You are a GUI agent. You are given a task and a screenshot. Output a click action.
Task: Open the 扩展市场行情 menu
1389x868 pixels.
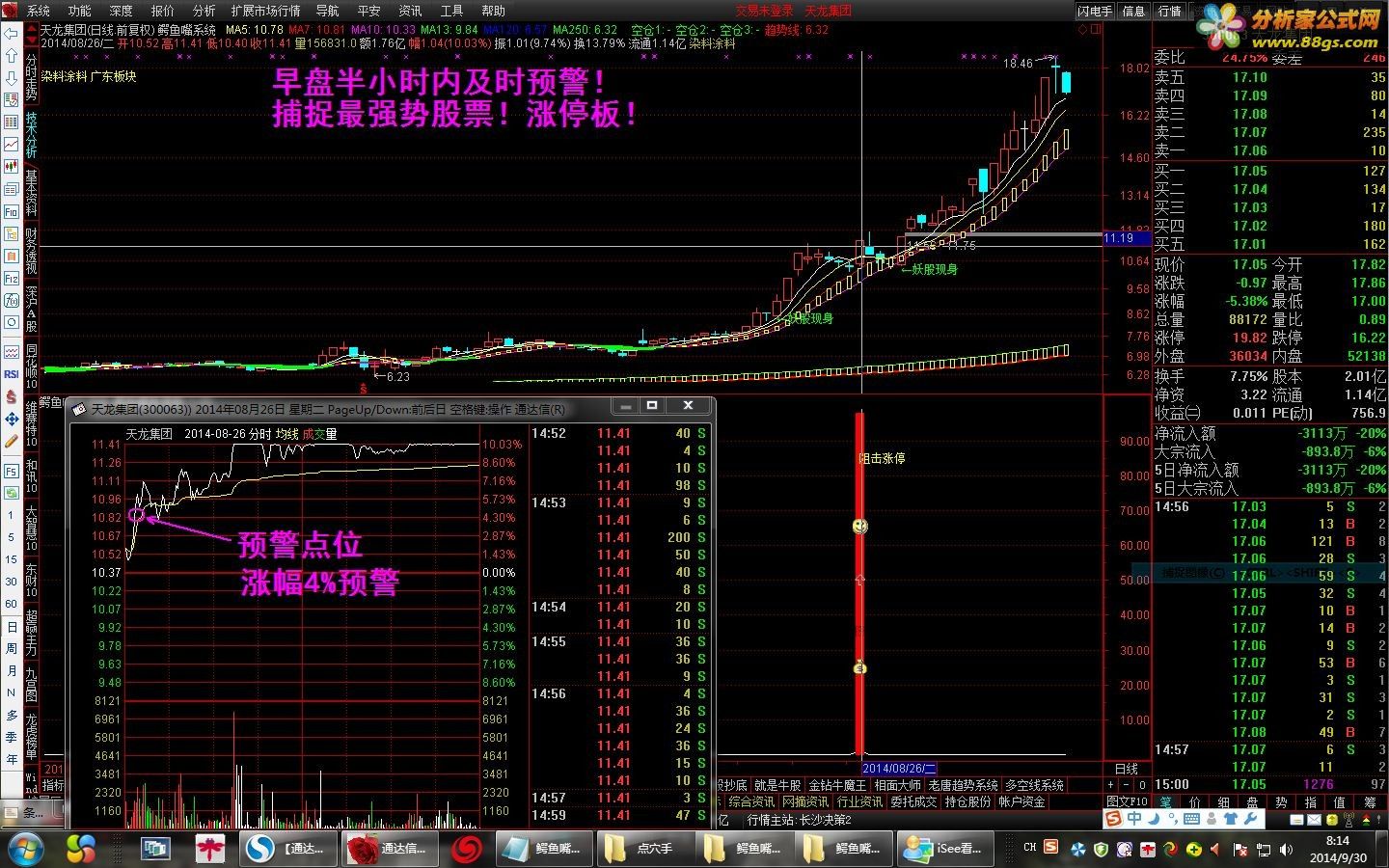tap(266, 11)
